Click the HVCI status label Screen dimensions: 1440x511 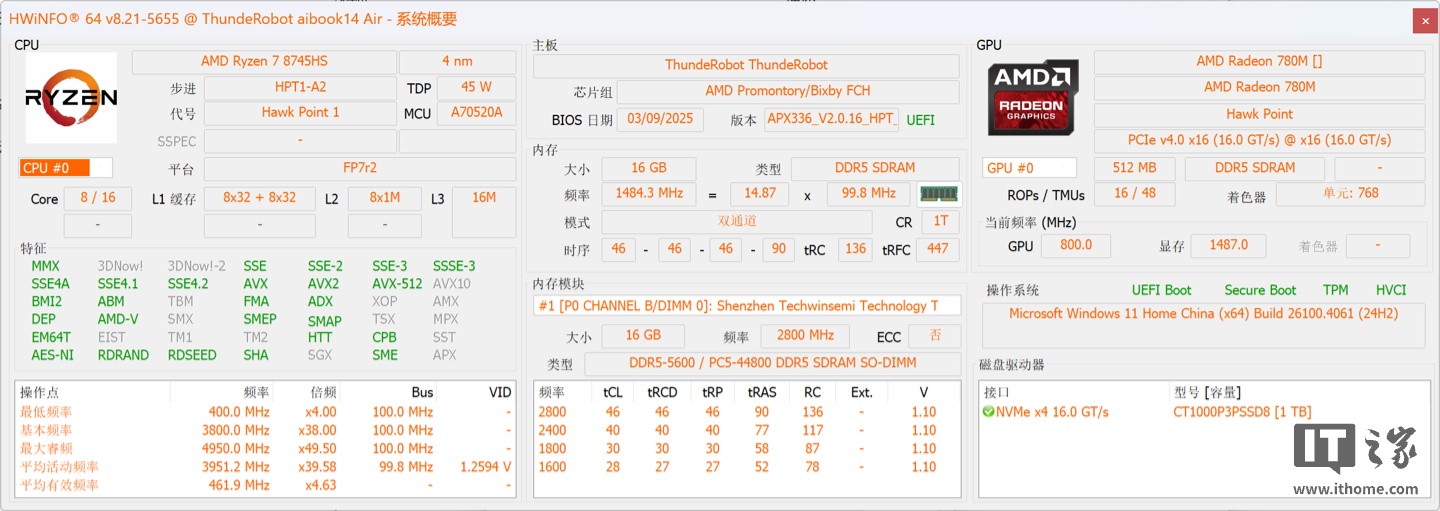pos(1390,290)
